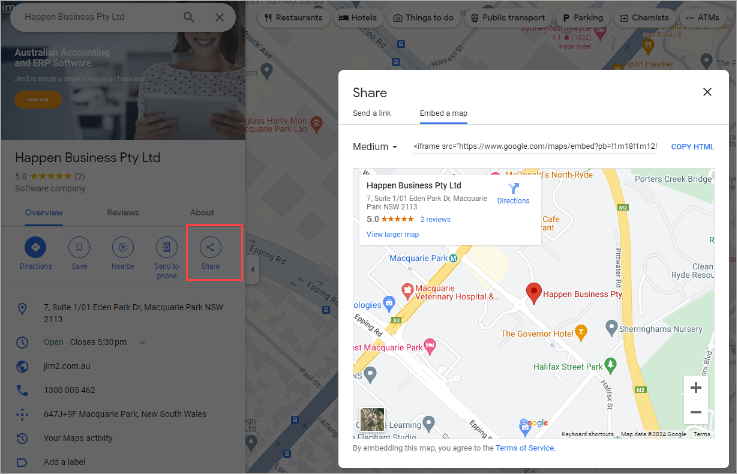Click the clock hours icon

22,342
